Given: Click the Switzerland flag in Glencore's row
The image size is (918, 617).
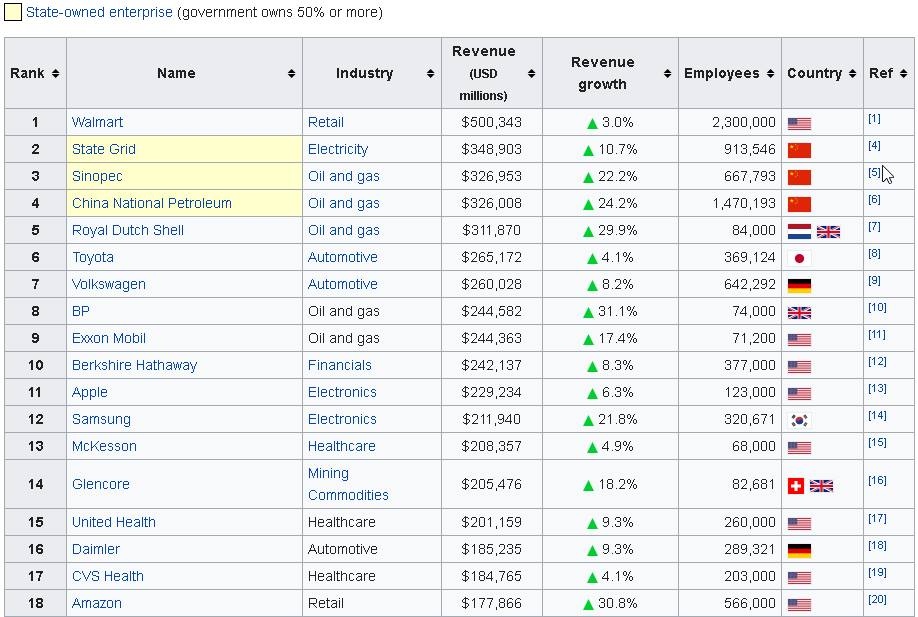Looking at the screenshot, I should click(796, 486).
